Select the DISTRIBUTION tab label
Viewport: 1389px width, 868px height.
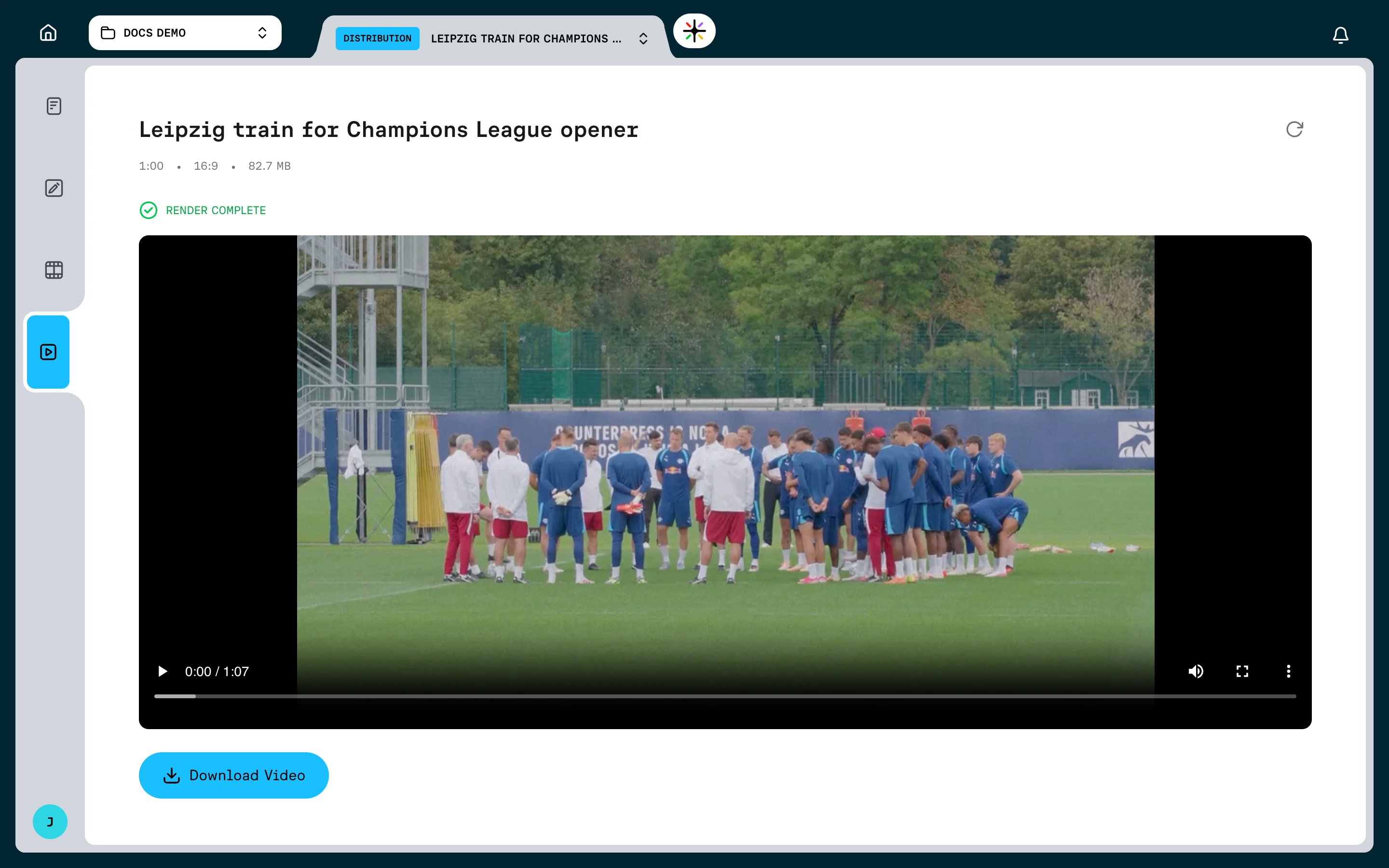click(377, 39)
